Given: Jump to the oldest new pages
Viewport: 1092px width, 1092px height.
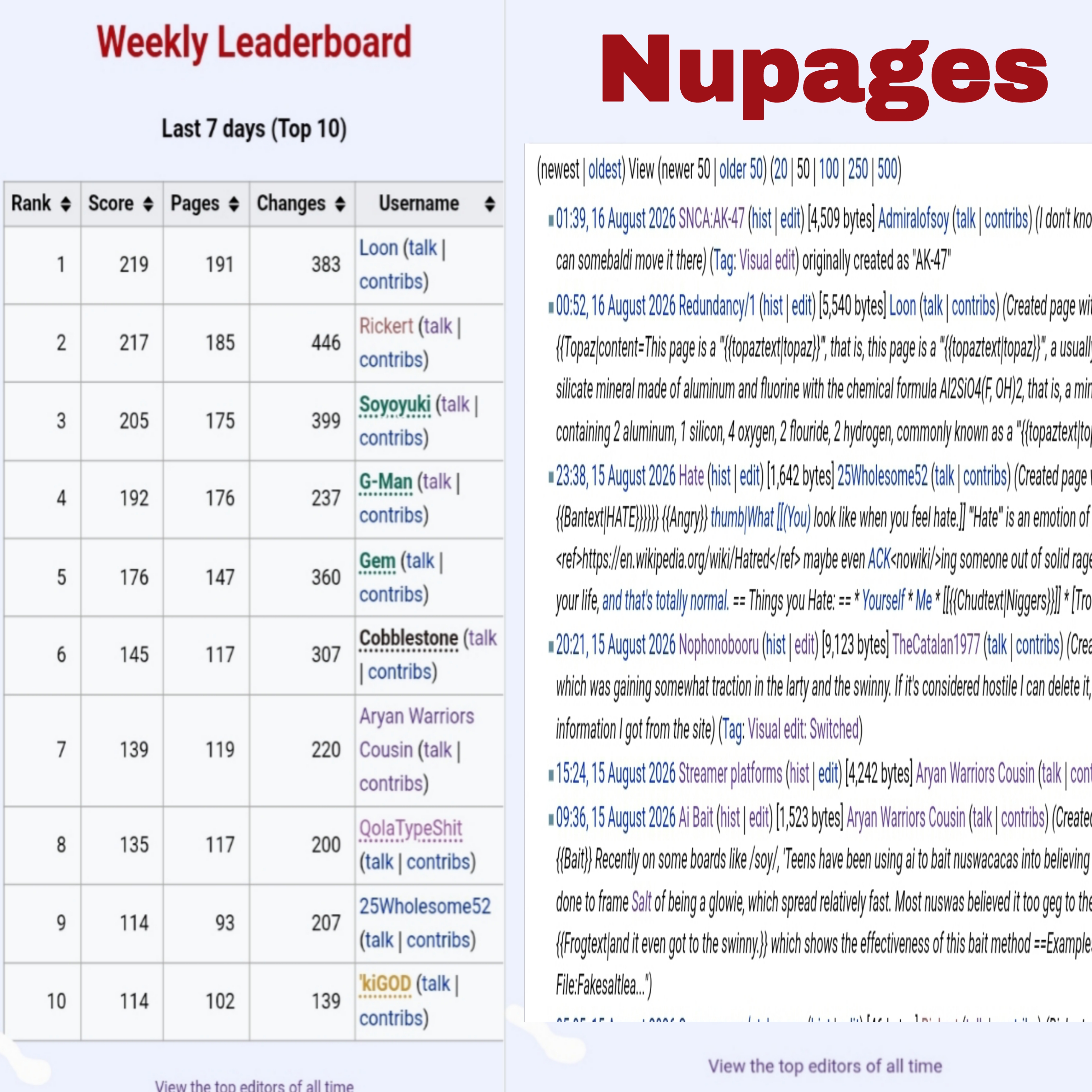Looking at the screenshot, I should click(x=605, y=170).
